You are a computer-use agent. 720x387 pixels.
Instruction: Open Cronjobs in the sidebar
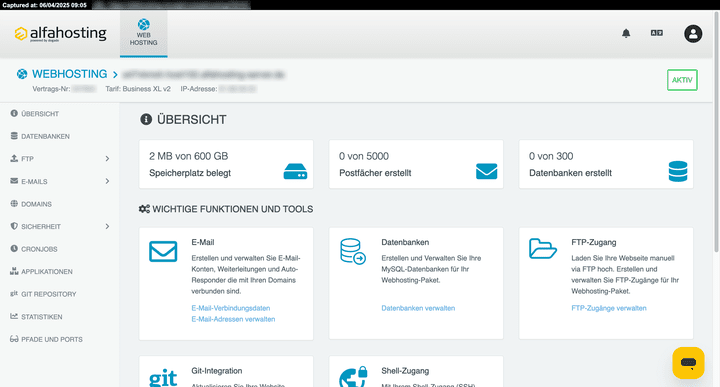pos(39,249)
